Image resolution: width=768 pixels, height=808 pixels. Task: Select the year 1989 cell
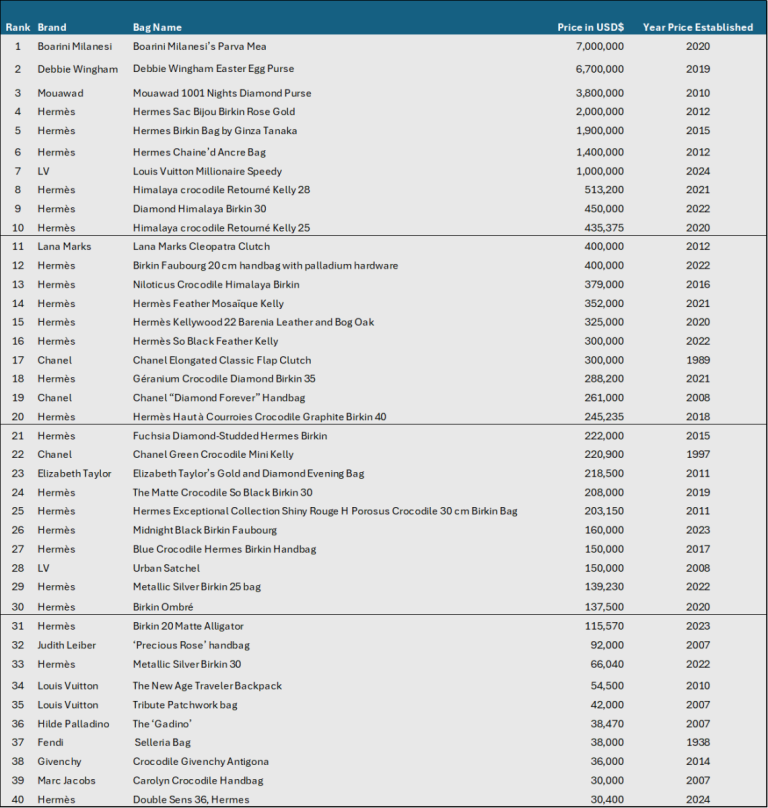click(x=698, y=361)
